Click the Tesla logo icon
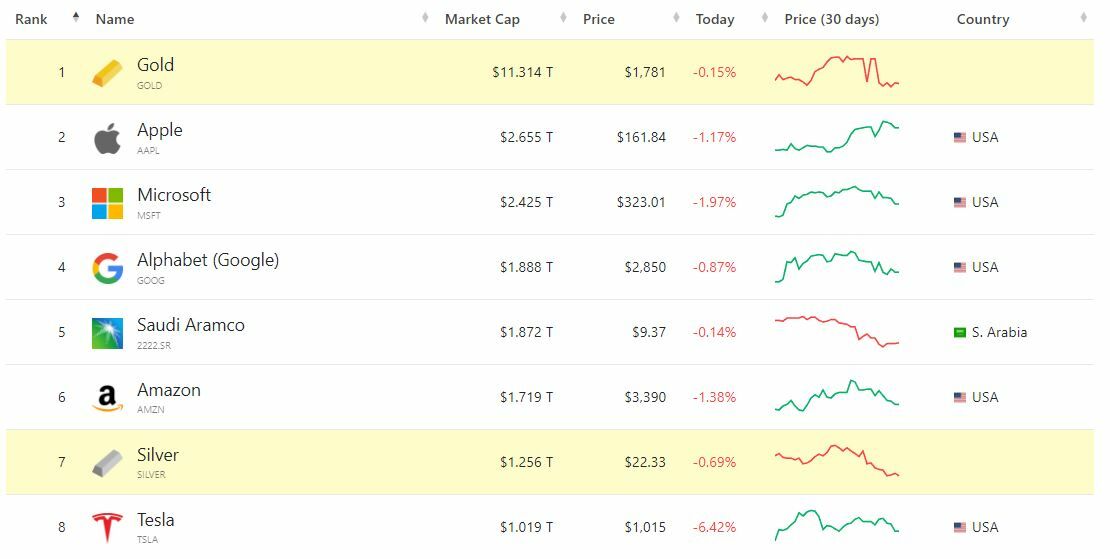The image size is (1110, 559). (107, 527)
